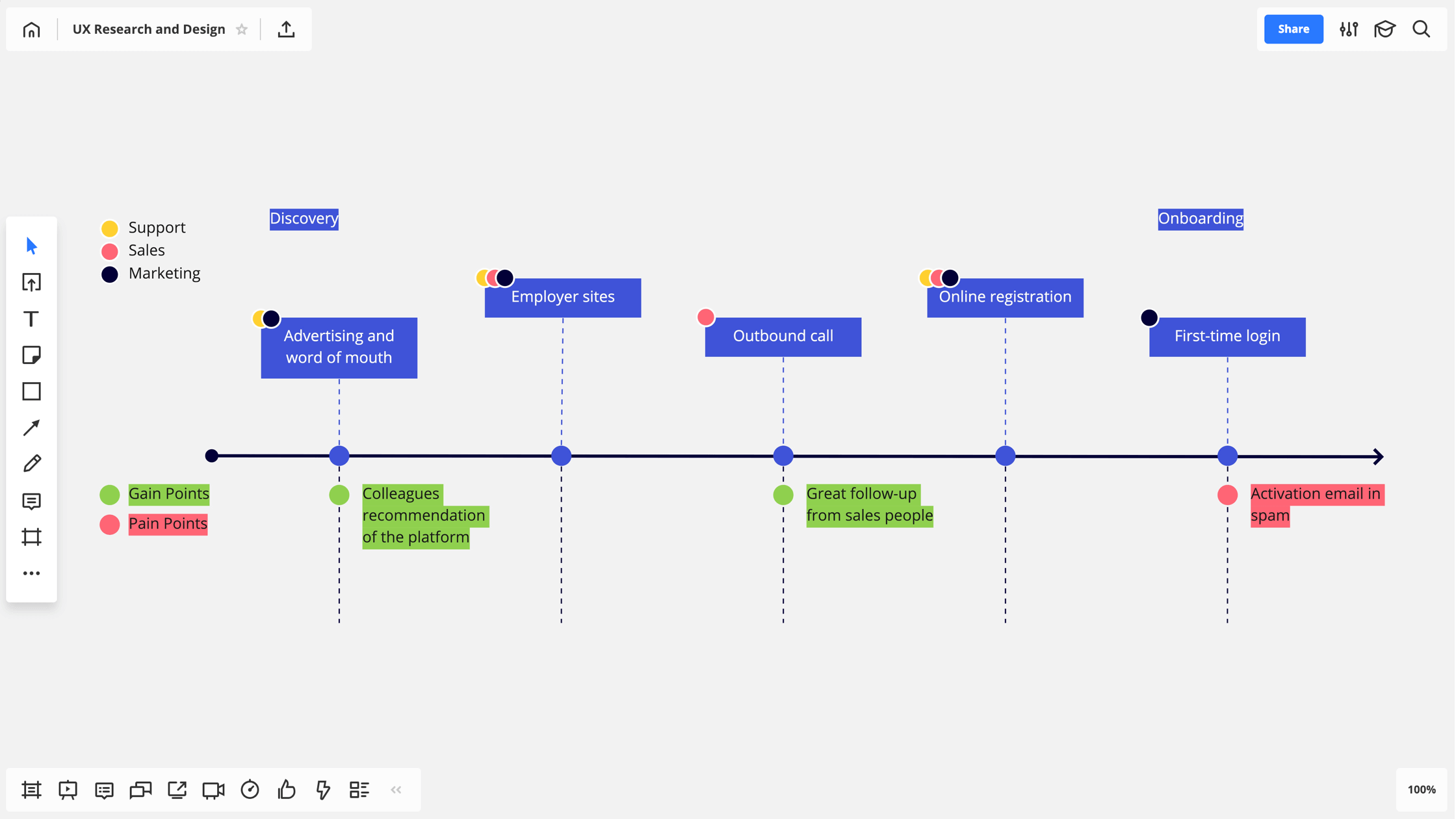Select the rectangle shape tool
Image resolution: width=1456 pixels, height=819 pixels.
tap(32, 391)
